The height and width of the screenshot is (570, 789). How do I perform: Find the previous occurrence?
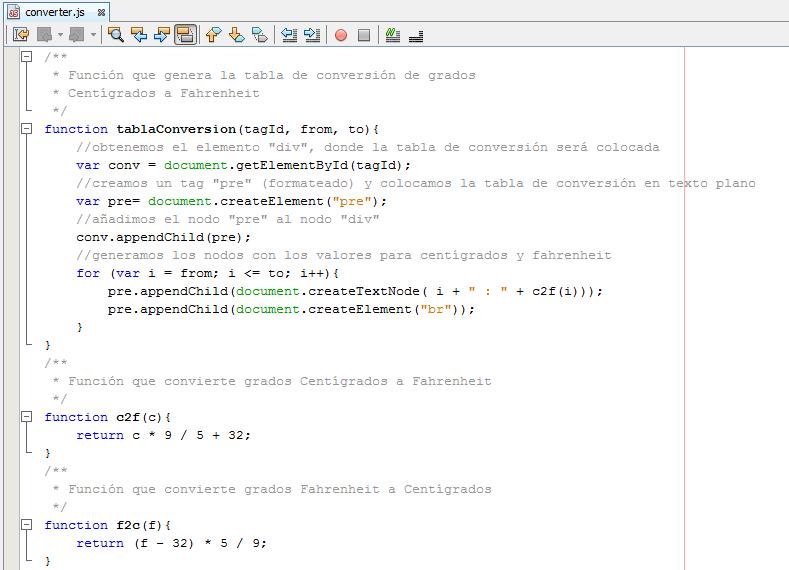pos(139,35)
